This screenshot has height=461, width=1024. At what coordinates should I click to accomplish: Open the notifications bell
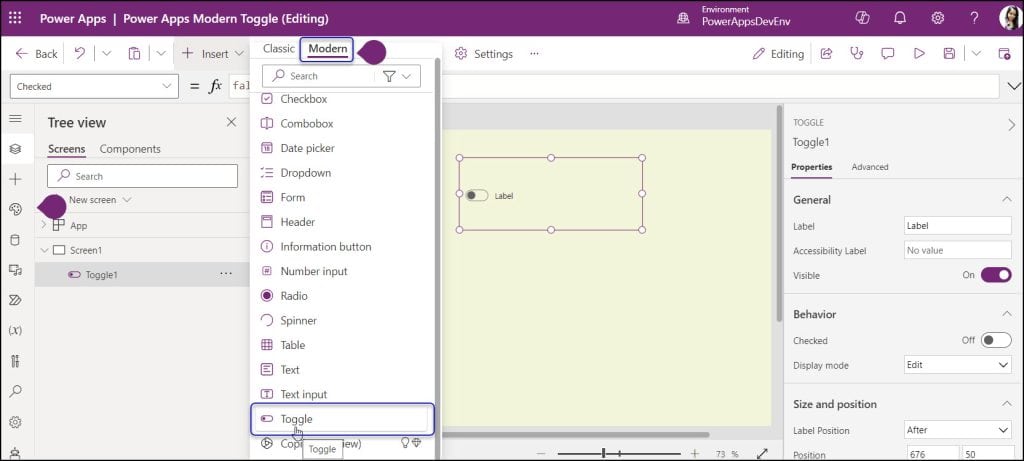[x=900, y=18]
